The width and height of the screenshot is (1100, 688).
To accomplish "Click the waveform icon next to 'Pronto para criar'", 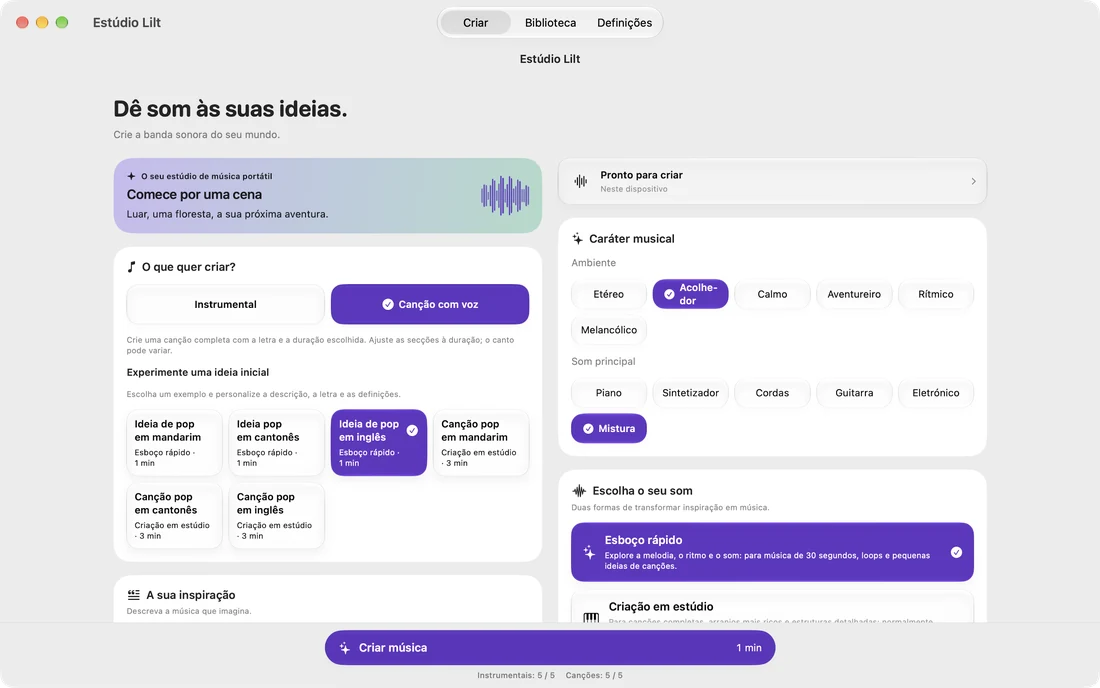I will (581, 182).
